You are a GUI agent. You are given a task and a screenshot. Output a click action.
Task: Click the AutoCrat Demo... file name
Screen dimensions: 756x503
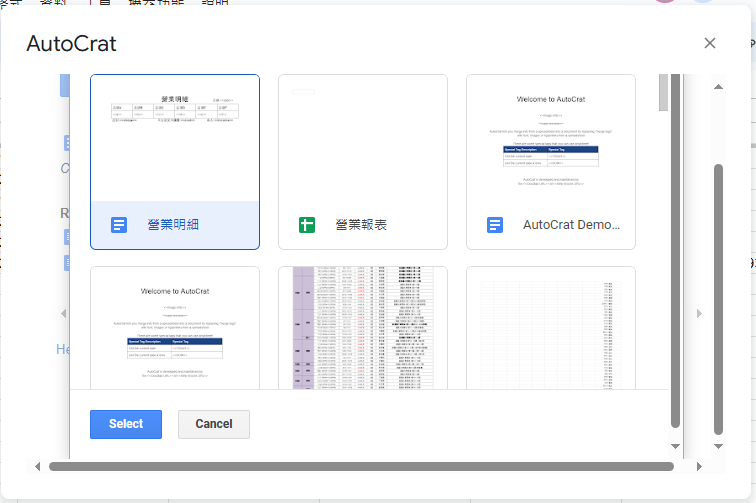571,225
